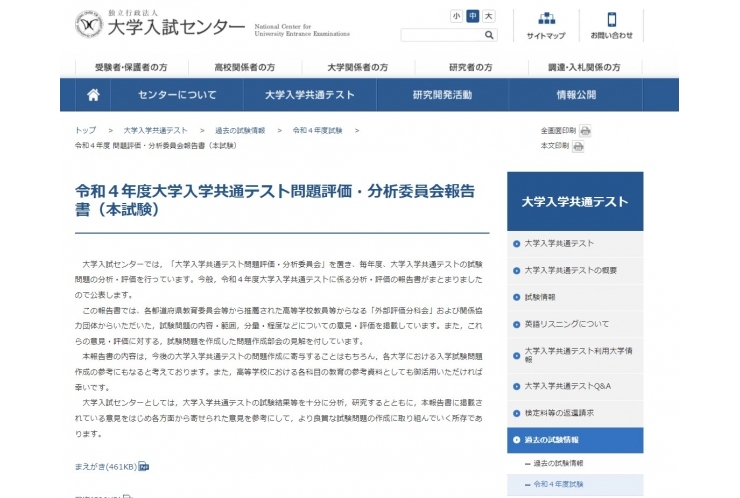Click PDF icon next to まえがき
The image size is (740, 498).
143,467
